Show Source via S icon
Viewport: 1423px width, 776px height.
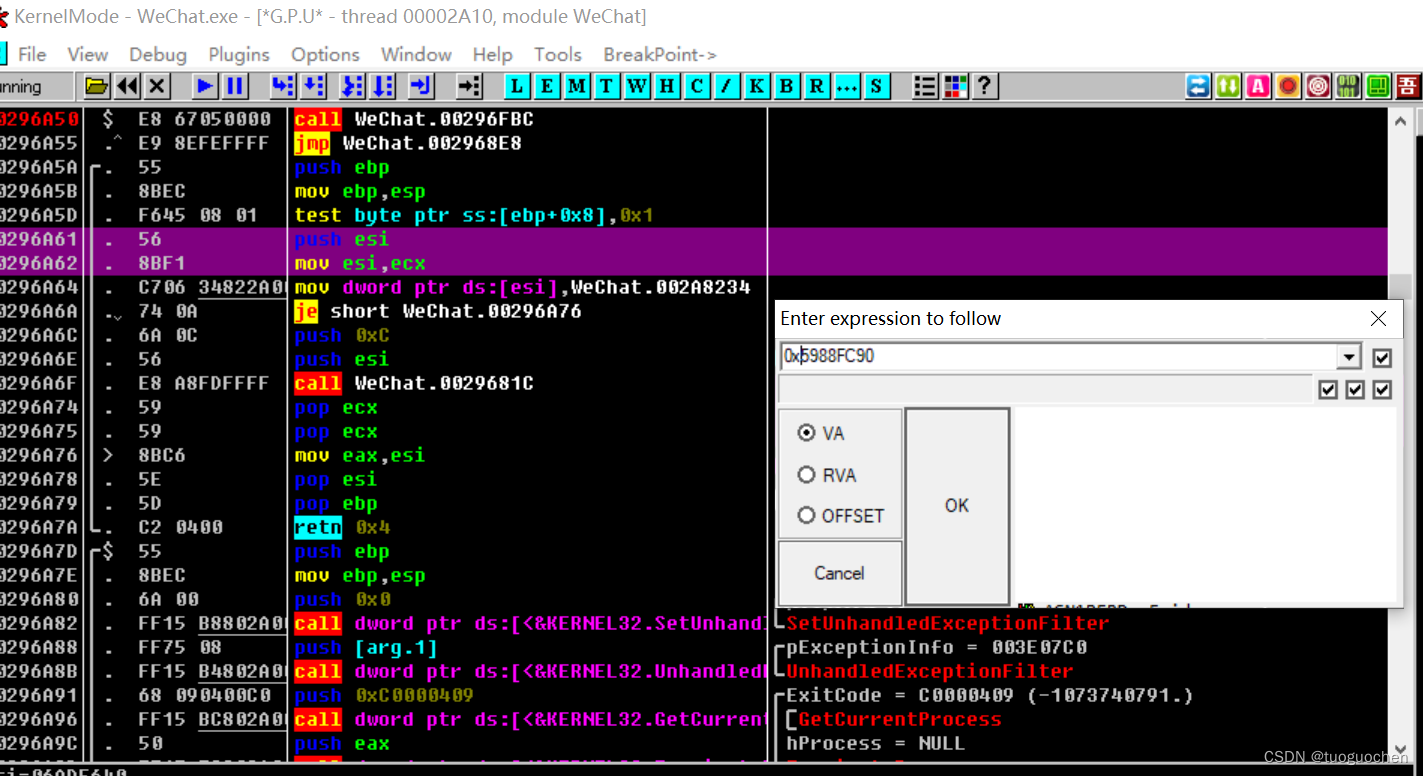click(x=877, y=86)
